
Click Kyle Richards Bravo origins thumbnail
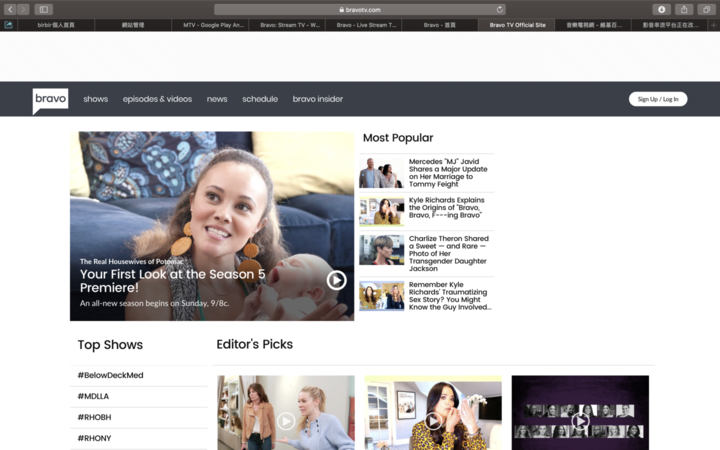[x=382, y=211]
